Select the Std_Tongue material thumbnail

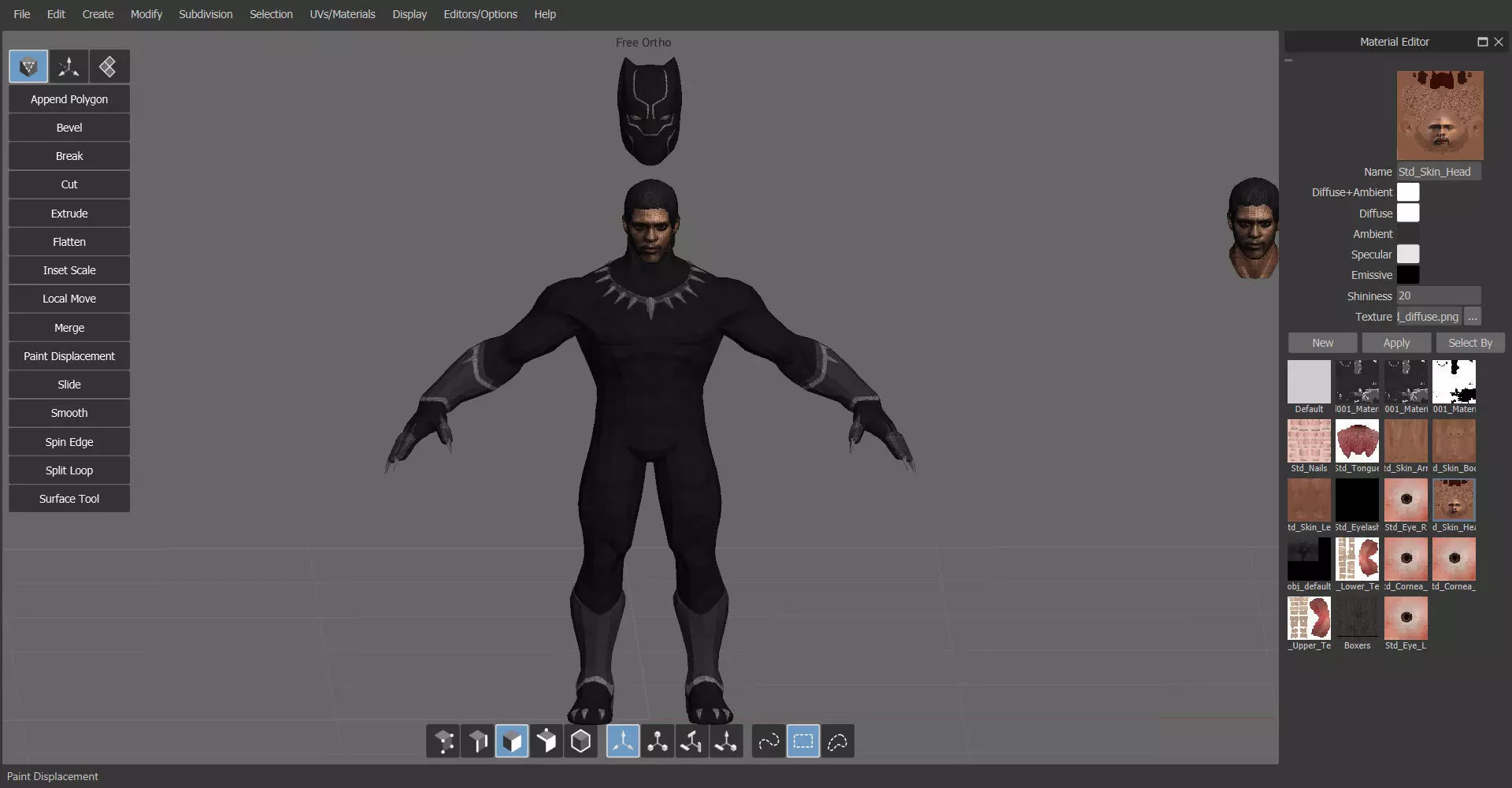[x=1358, y=441]
